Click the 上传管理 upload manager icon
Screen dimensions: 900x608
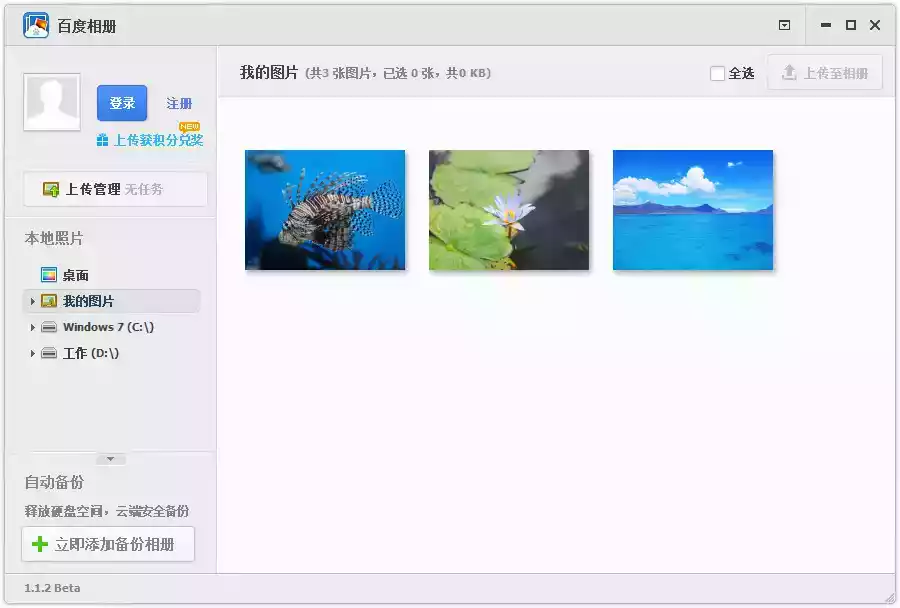[x=49, y=188]
